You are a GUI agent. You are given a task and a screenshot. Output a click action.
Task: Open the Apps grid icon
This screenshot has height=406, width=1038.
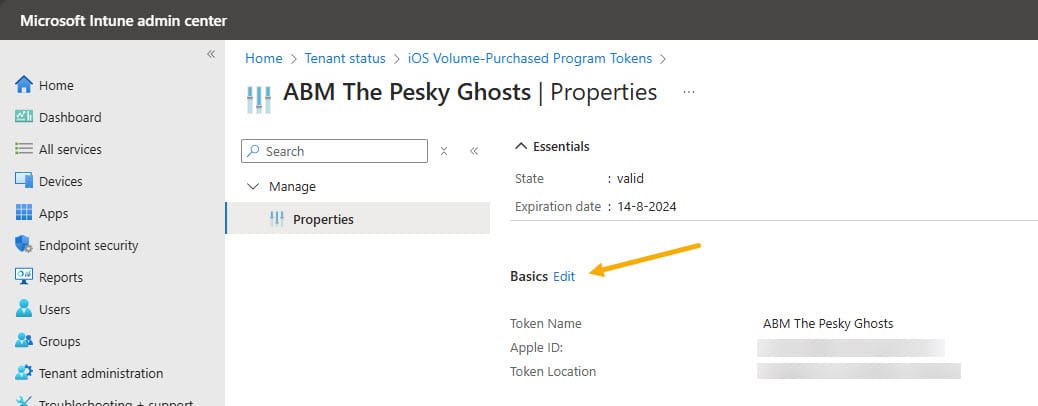(x=24, y=213)
